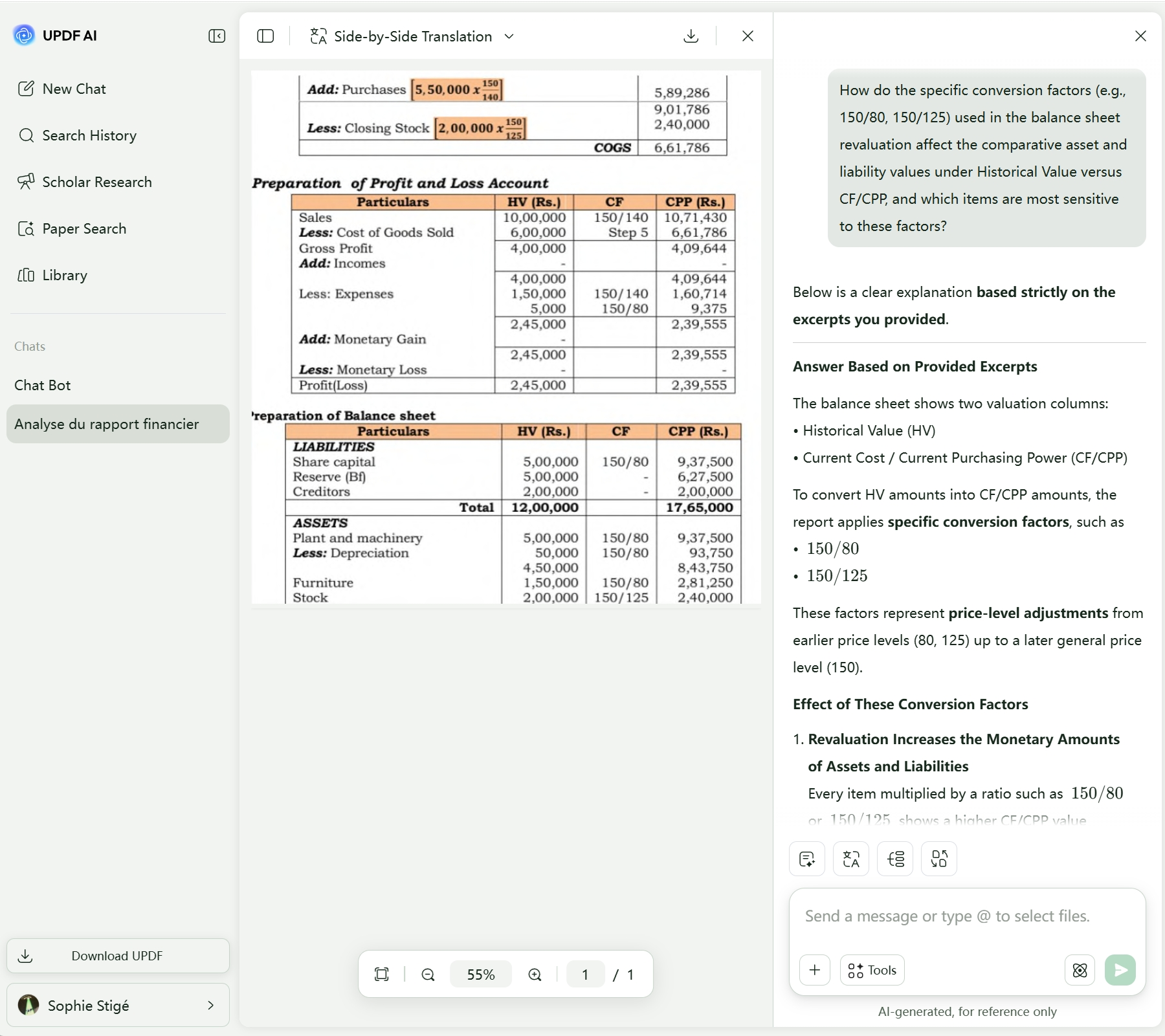1165x1036 pixels.
Task: Click 'Answer Based on Provided Excerpts' heading
Action: pyautogui.click(x=915, y=366)
